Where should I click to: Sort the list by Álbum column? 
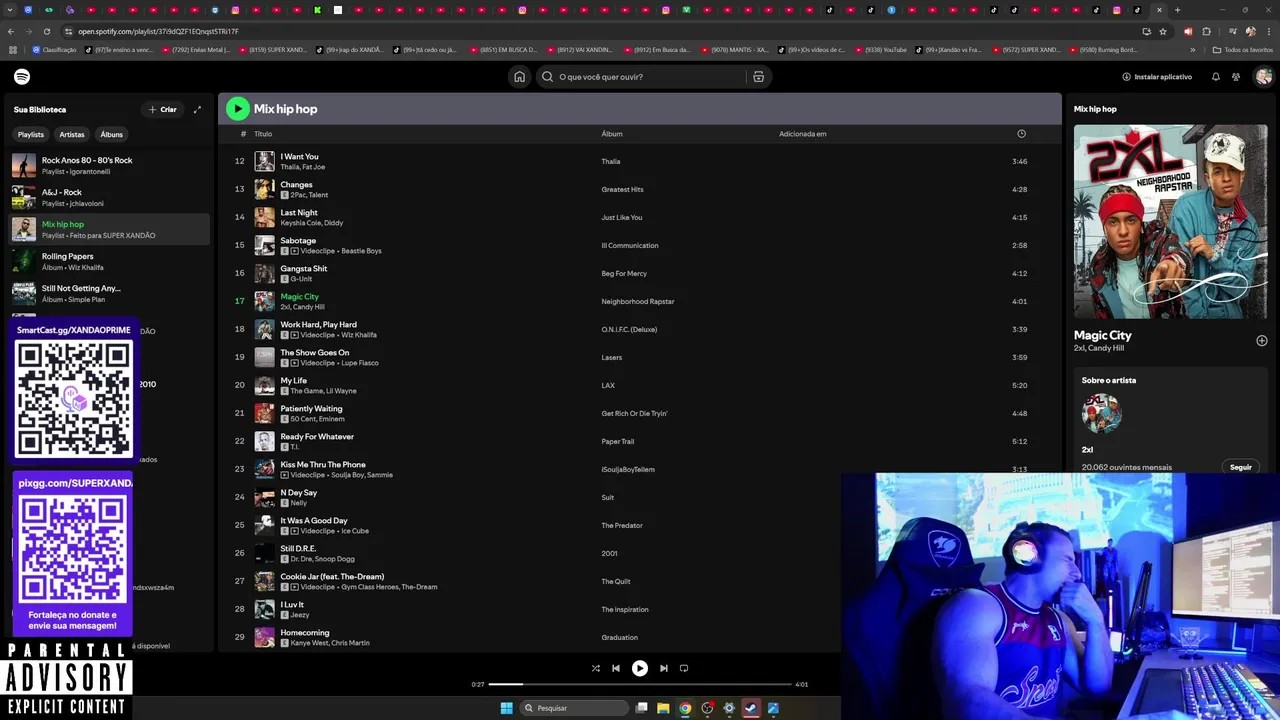(x=612, y=134)
